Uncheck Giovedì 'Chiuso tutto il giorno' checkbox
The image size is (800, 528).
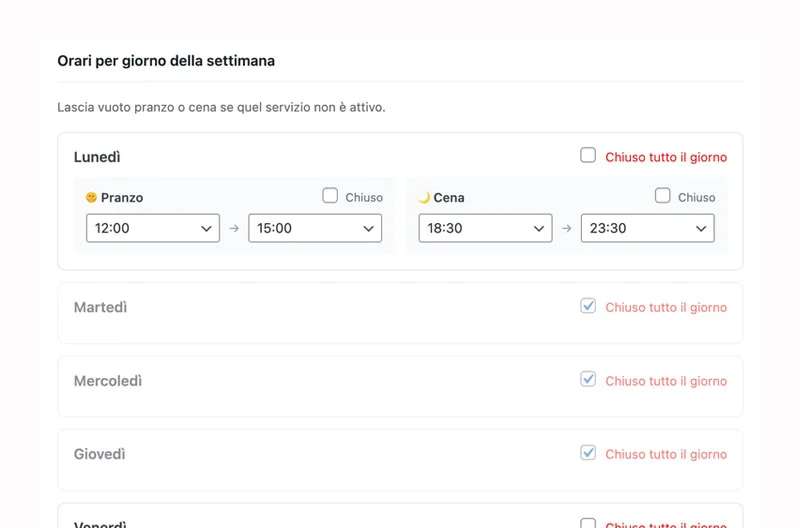coord(588,452)
